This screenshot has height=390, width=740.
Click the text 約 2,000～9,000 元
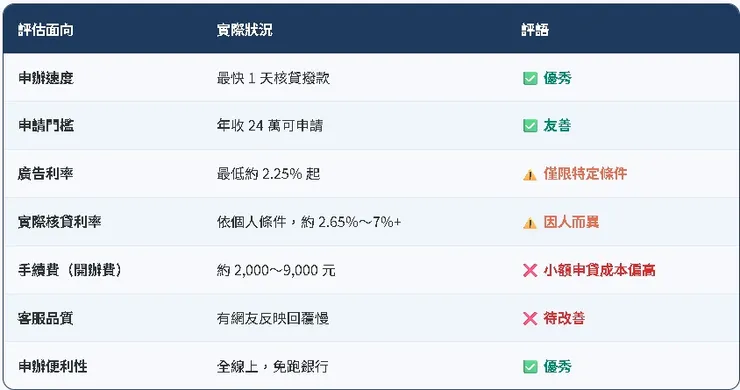(x=276, y=270)
